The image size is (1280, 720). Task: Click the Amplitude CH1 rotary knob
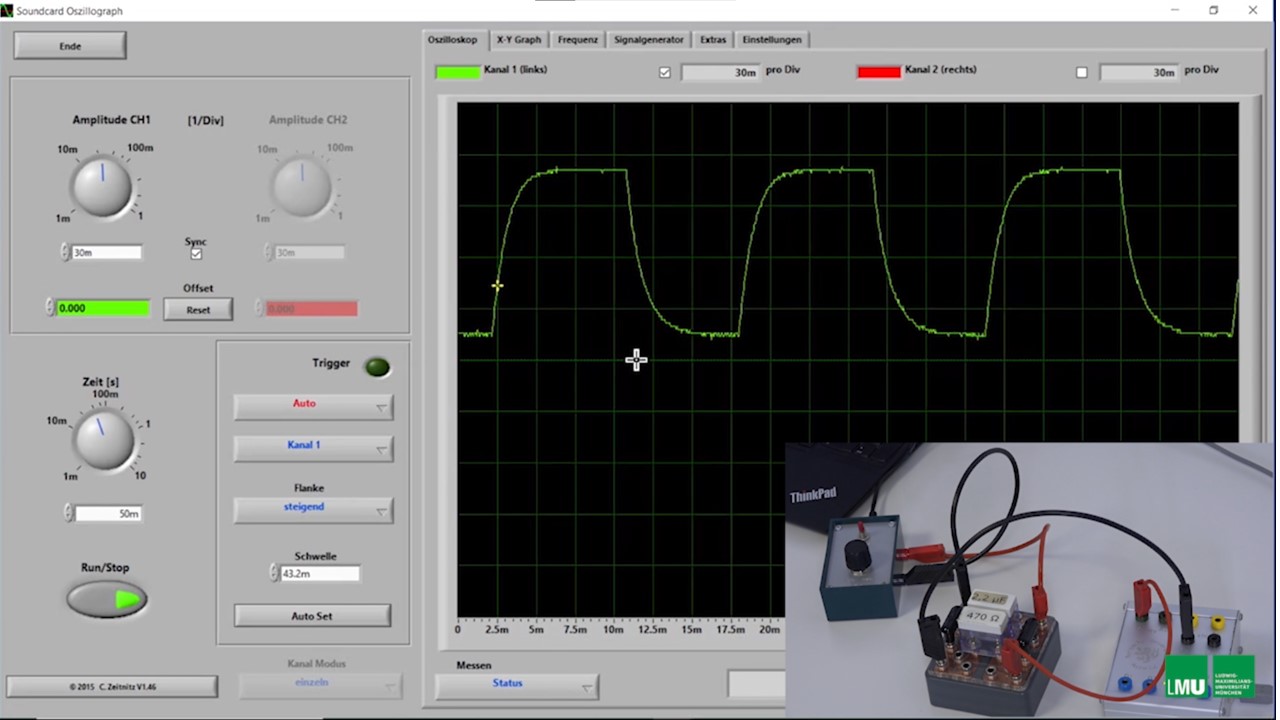pyautogui.click(x=101, y=187)
